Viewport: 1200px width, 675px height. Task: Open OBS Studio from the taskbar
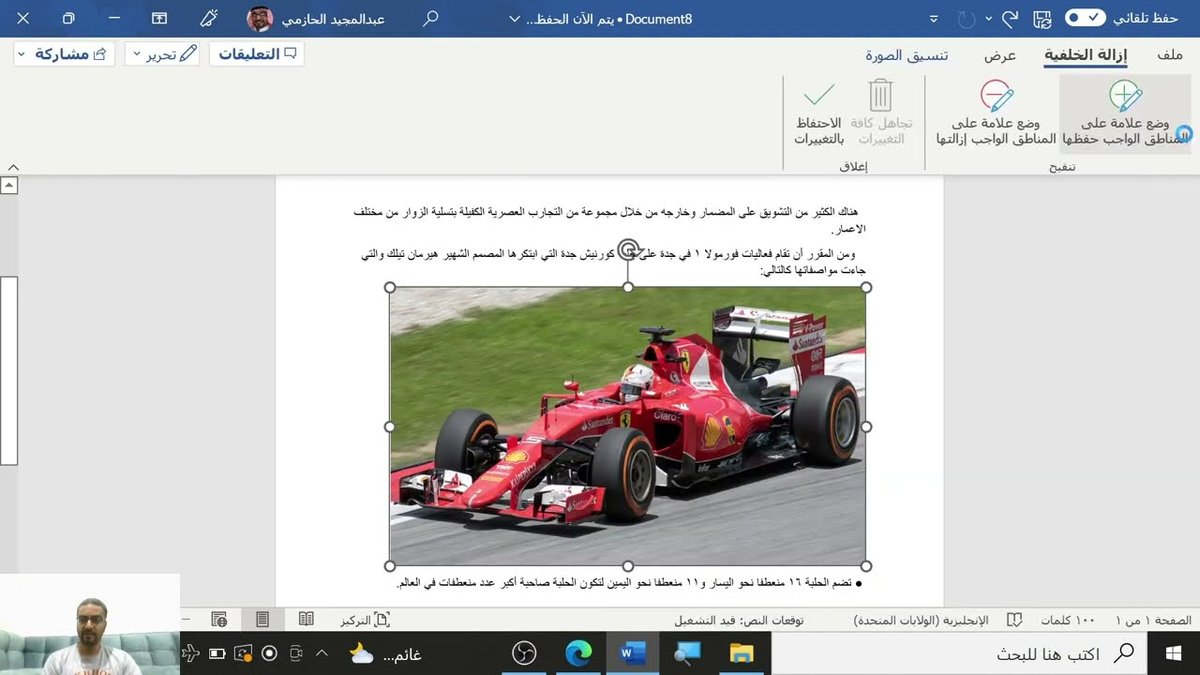pos(523,654)
